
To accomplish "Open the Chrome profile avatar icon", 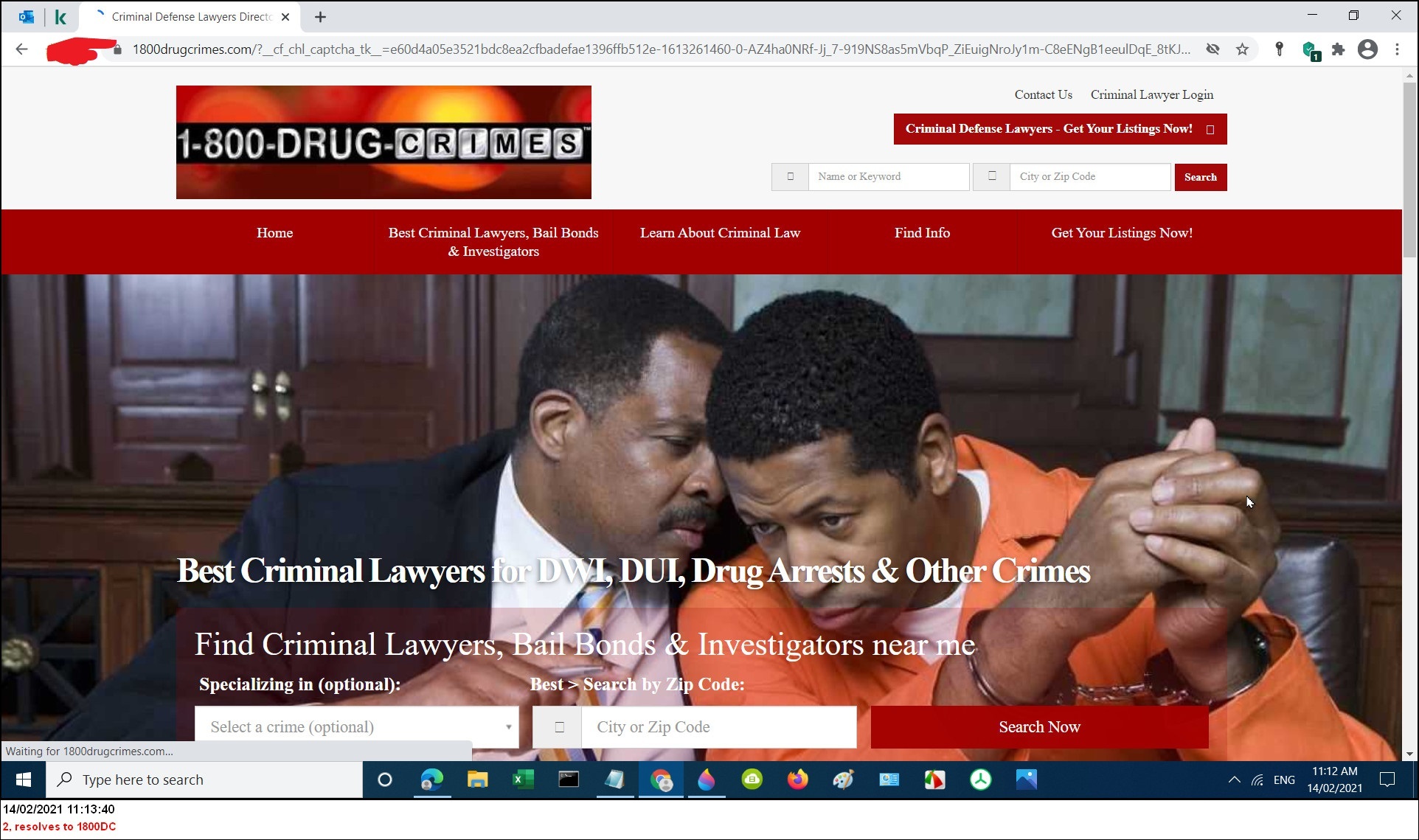I will (1367, 49).
